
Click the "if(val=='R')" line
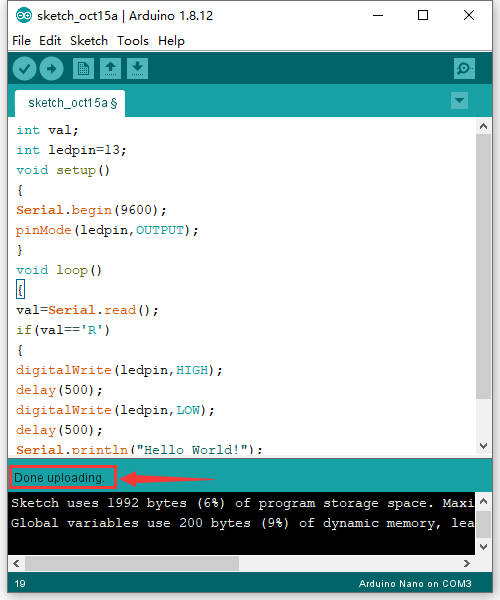pos(63,330)
